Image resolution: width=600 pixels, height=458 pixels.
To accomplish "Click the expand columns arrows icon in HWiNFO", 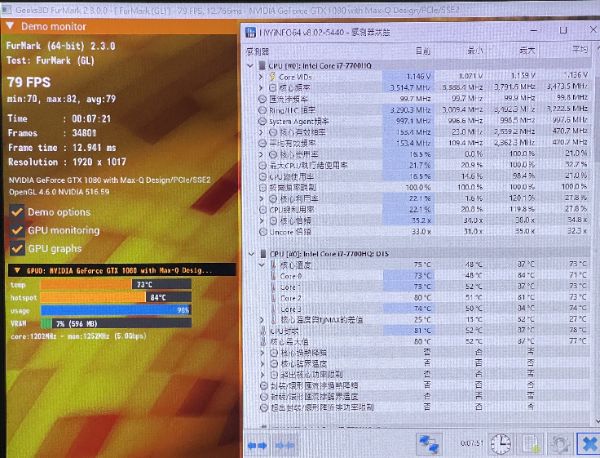I will 257,445.
